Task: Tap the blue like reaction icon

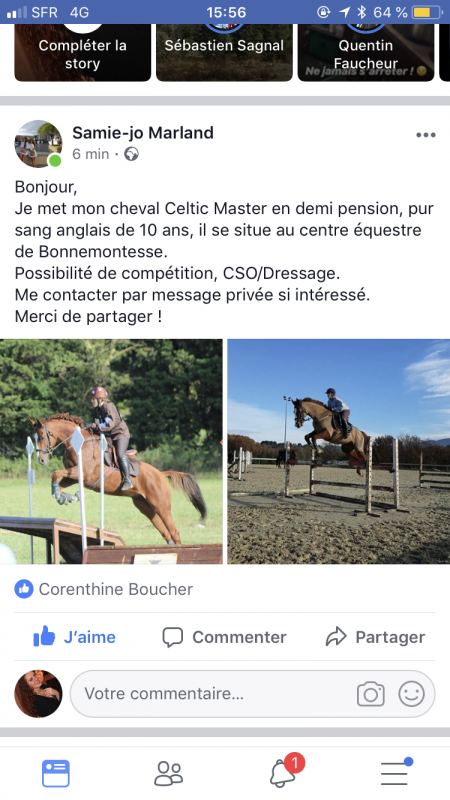Action: pyautogui.click(x=23, y=589)
